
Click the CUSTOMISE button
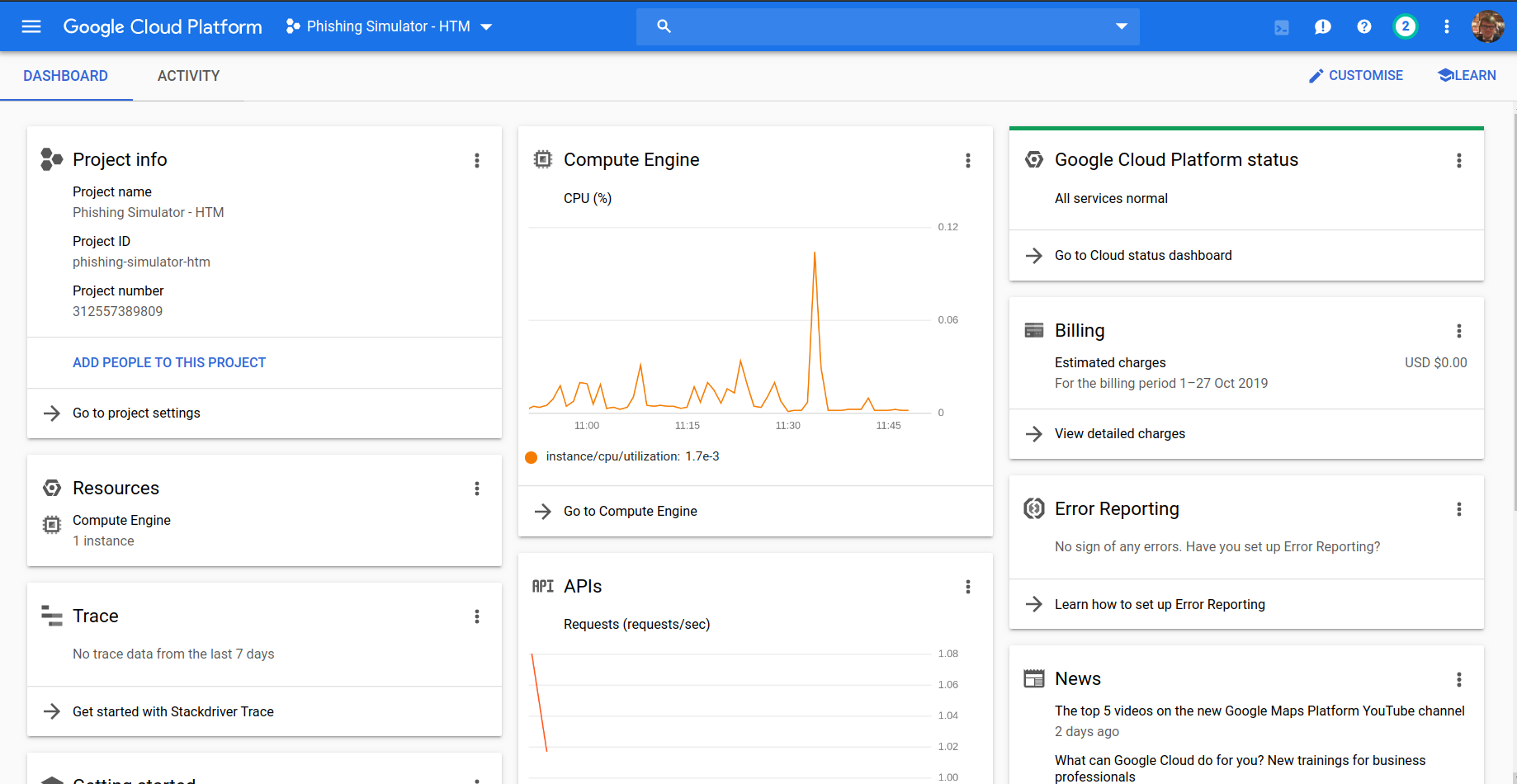[1356, 76]
